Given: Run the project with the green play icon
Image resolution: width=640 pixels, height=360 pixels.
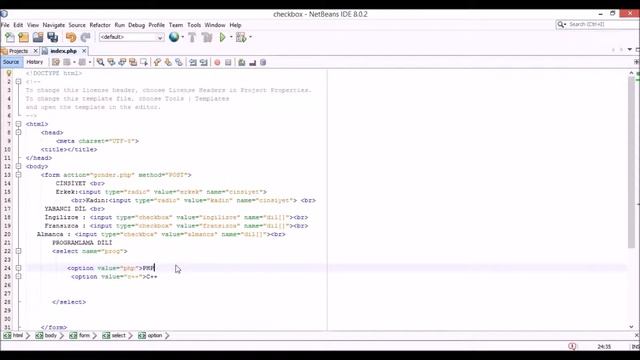Looking at the screenshot, I should [222, 37].
